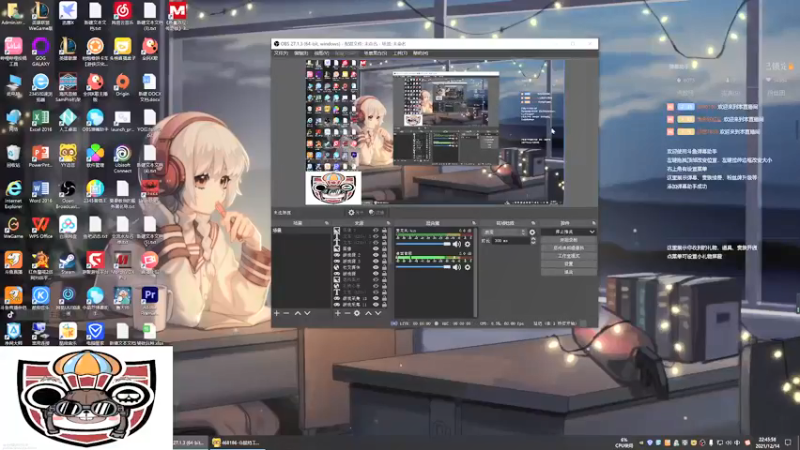Click Start Virtual Camera (启动虚拟摄像机) button
Screen dimensions: 800x450
coord(569,248)
